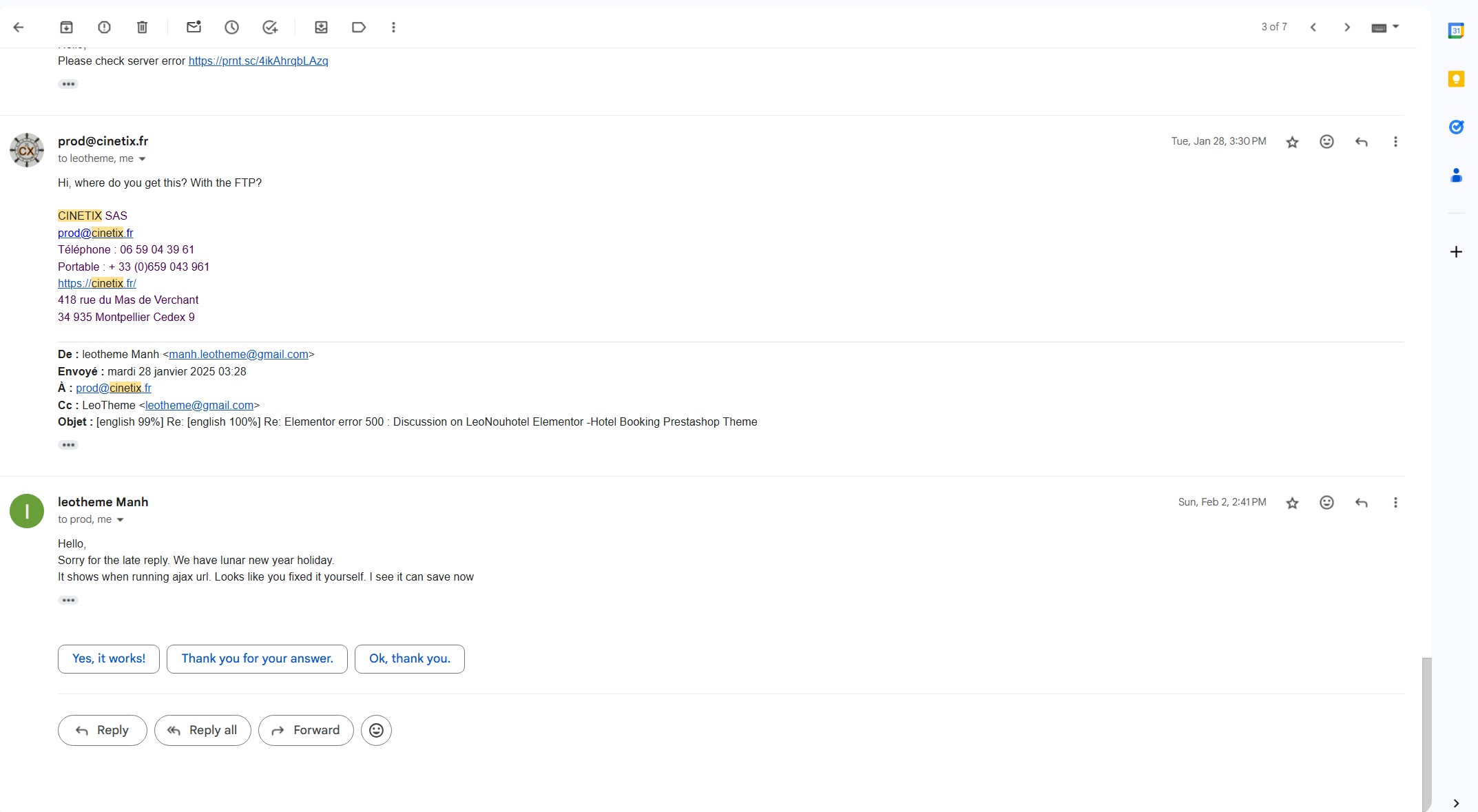Add emoji reaction to leotheme Manh message
The image size is (1478, 812).
click(1326, 503)
